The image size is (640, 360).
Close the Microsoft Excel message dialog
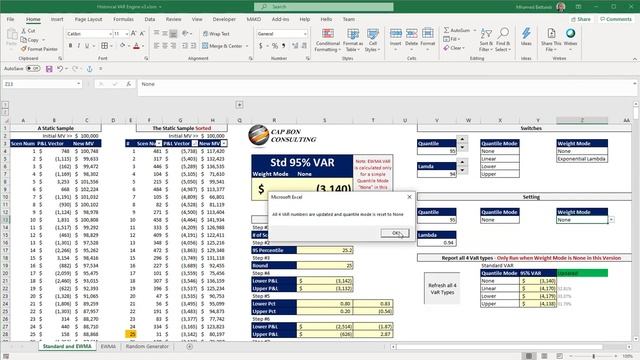click(x=409, y=197)
